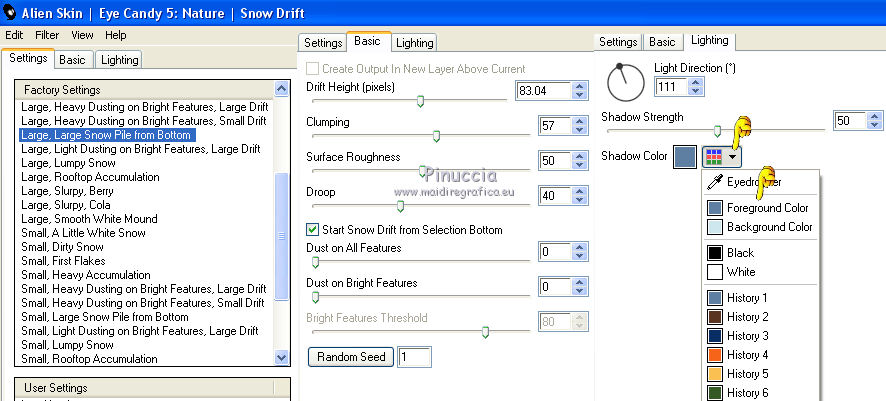Select History 6 green color
The width and height of the screenshot is (886, 401).
click(x=761, y=393)
